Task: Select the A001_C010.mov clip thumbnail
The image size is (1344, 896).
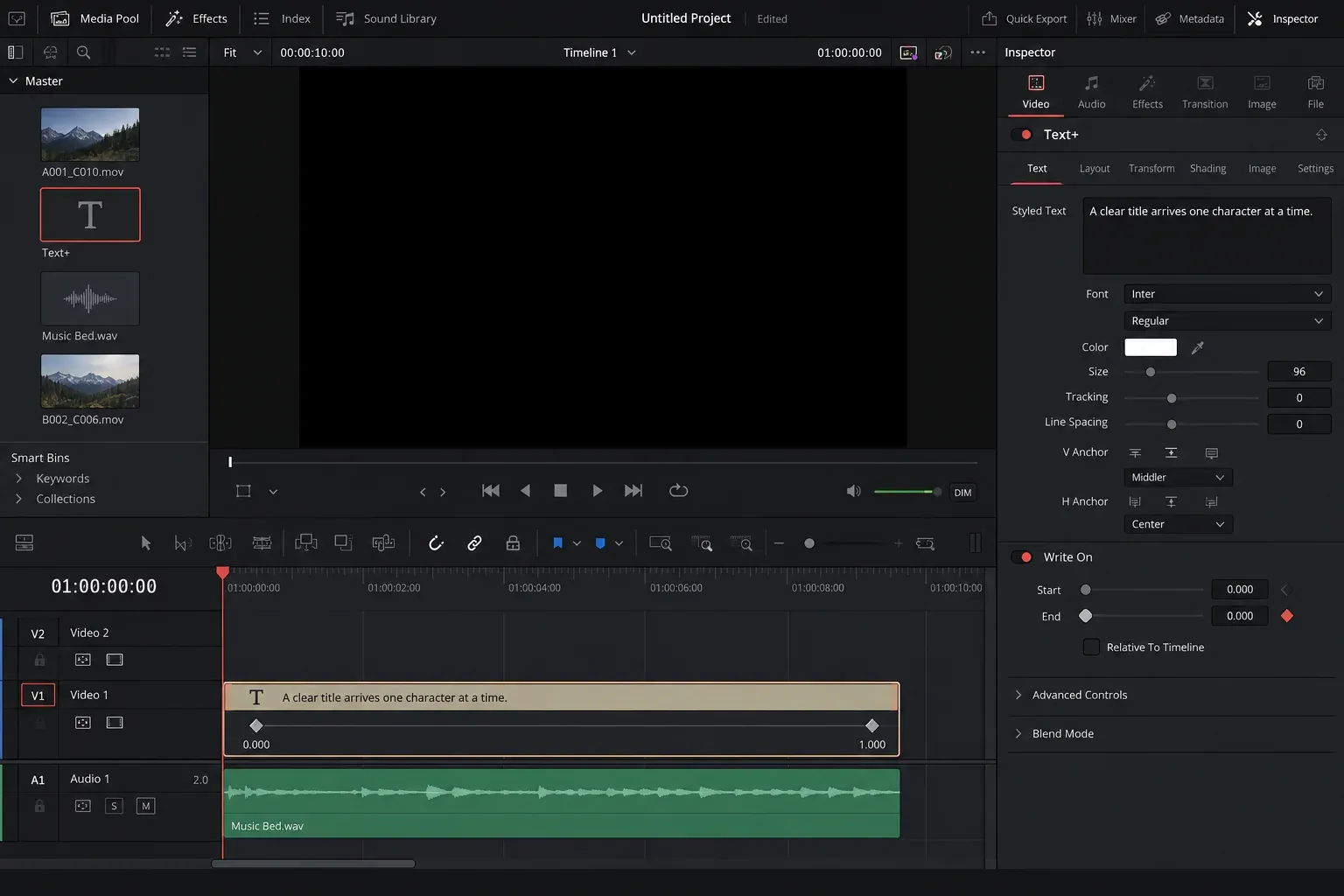Action: tap(90, 134)
